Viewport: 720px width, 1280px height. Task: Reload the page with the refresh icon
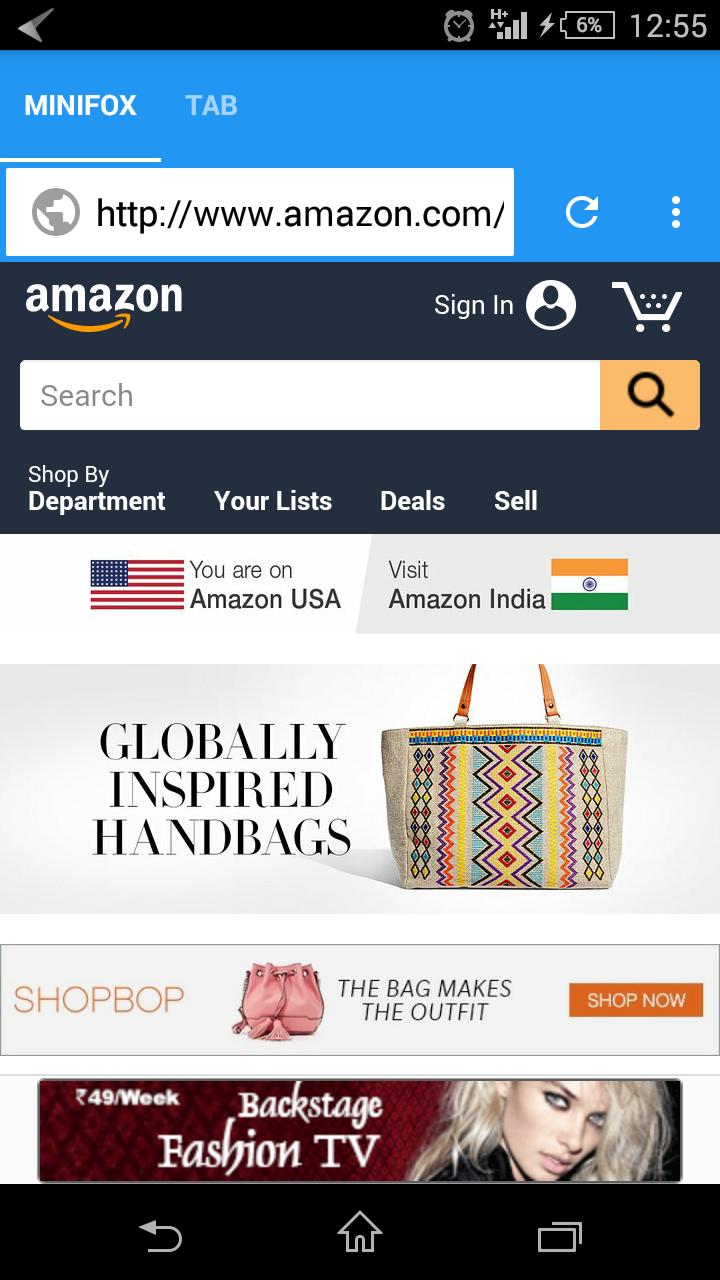coord(582,212)
